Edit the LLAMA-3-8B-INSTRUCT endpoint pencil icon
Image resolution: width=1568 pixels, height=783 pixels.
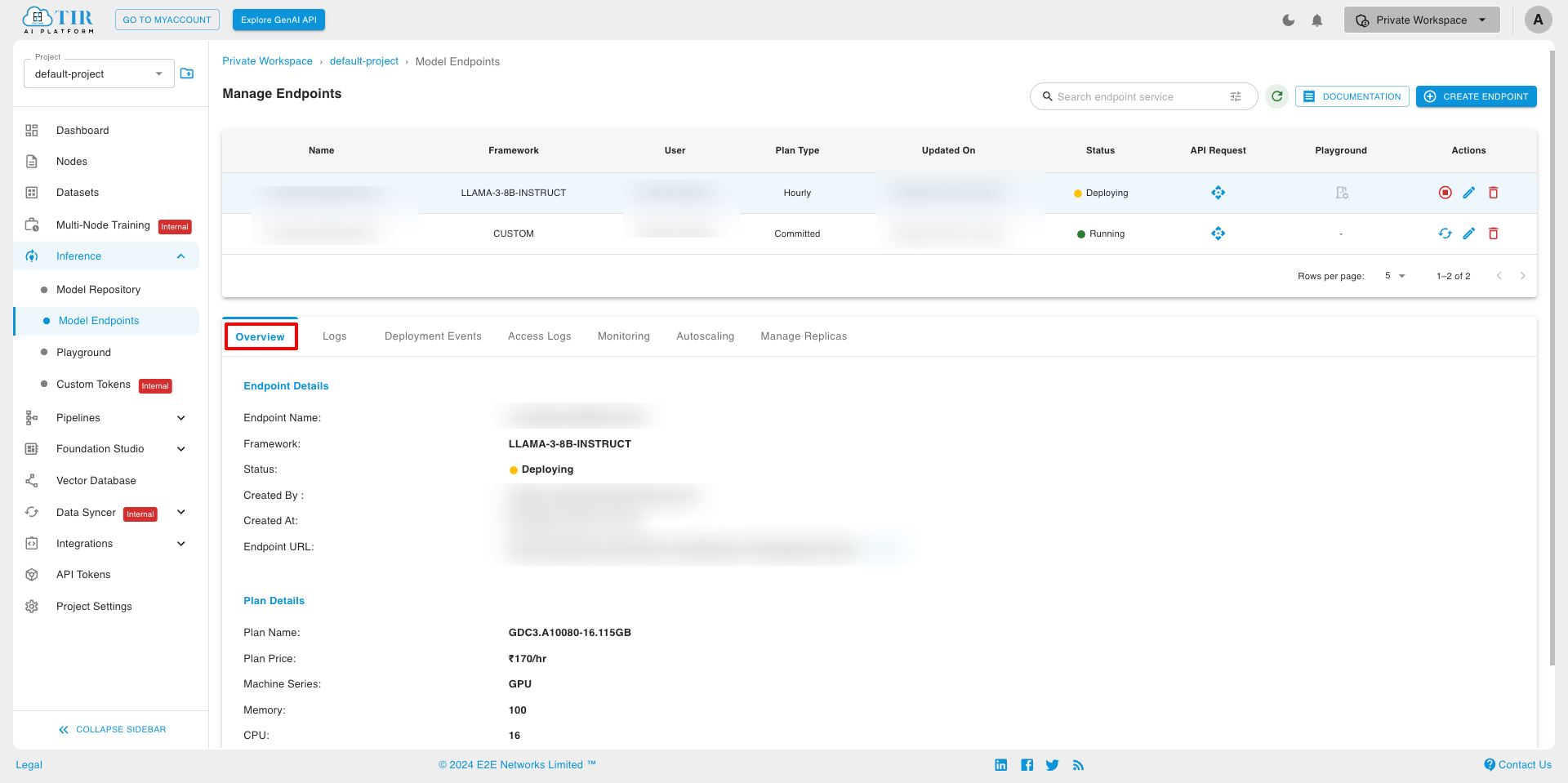pyautogui.click(x=1468, y=193)
